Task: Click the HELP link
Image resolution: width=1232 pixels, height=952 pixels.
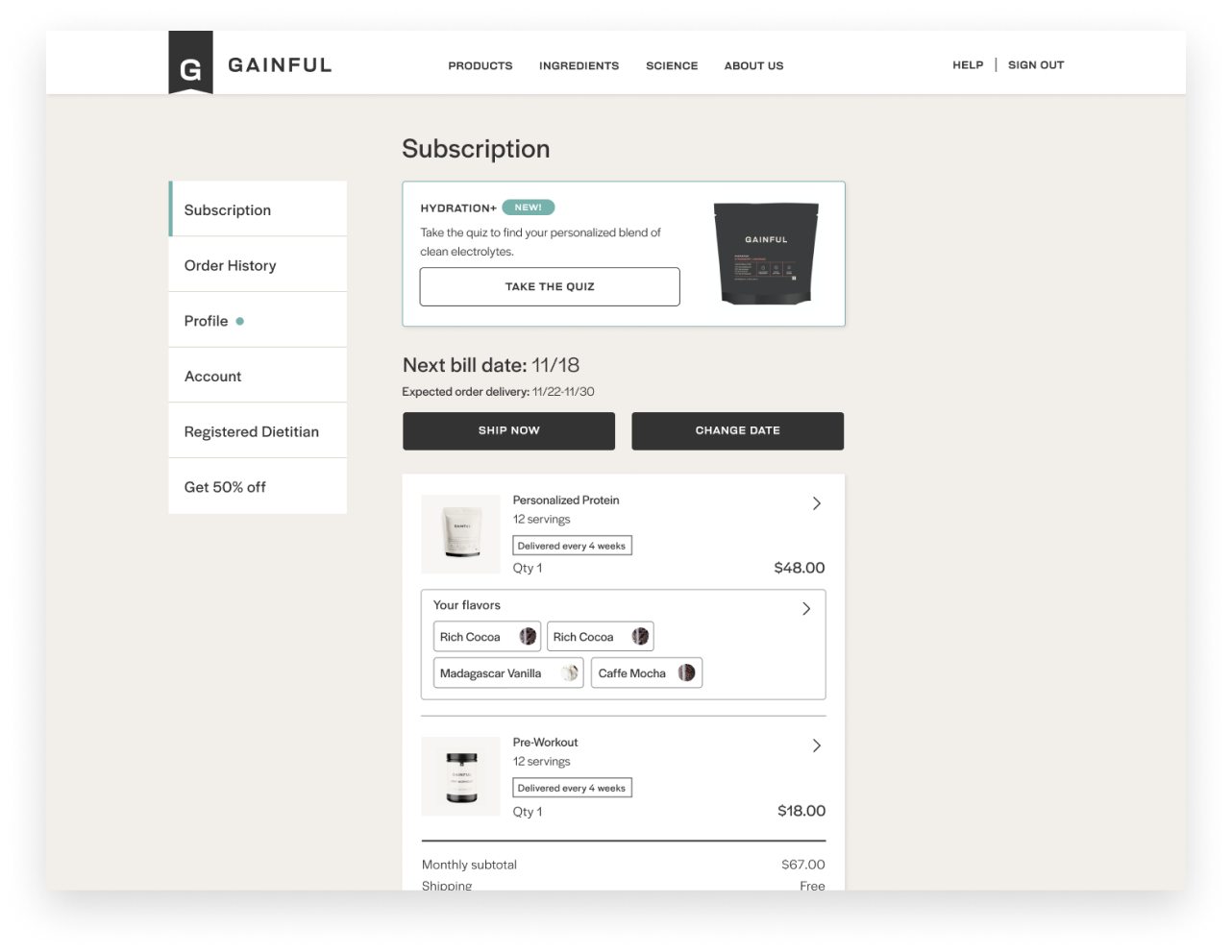Action: [x=968, y=65]
